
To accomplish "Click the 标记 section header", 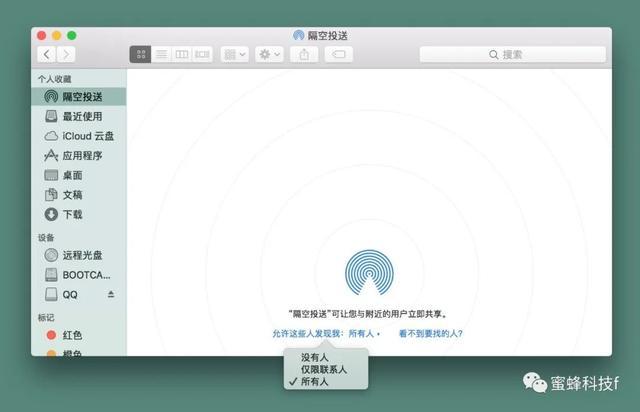I will 46,317.
